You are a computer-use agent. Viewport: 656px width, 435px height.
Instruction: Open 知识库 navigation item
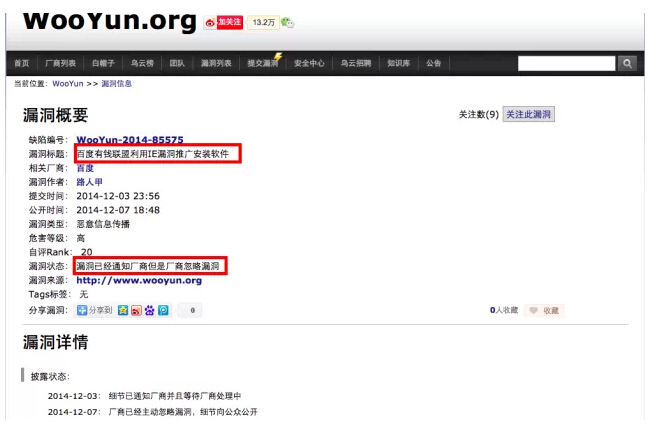click(399, 63)
